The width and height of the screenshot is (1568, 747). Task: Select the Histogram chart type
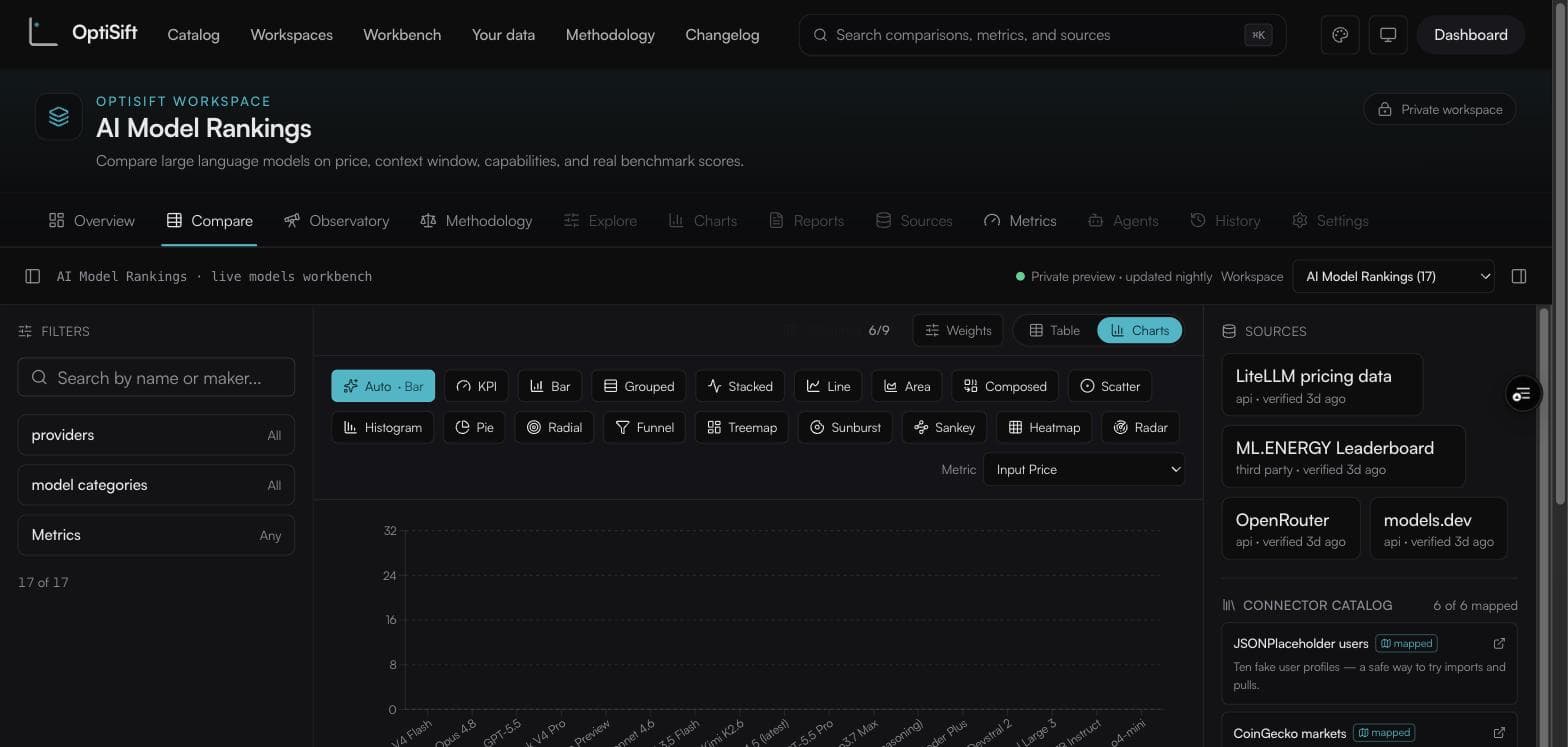383,427
